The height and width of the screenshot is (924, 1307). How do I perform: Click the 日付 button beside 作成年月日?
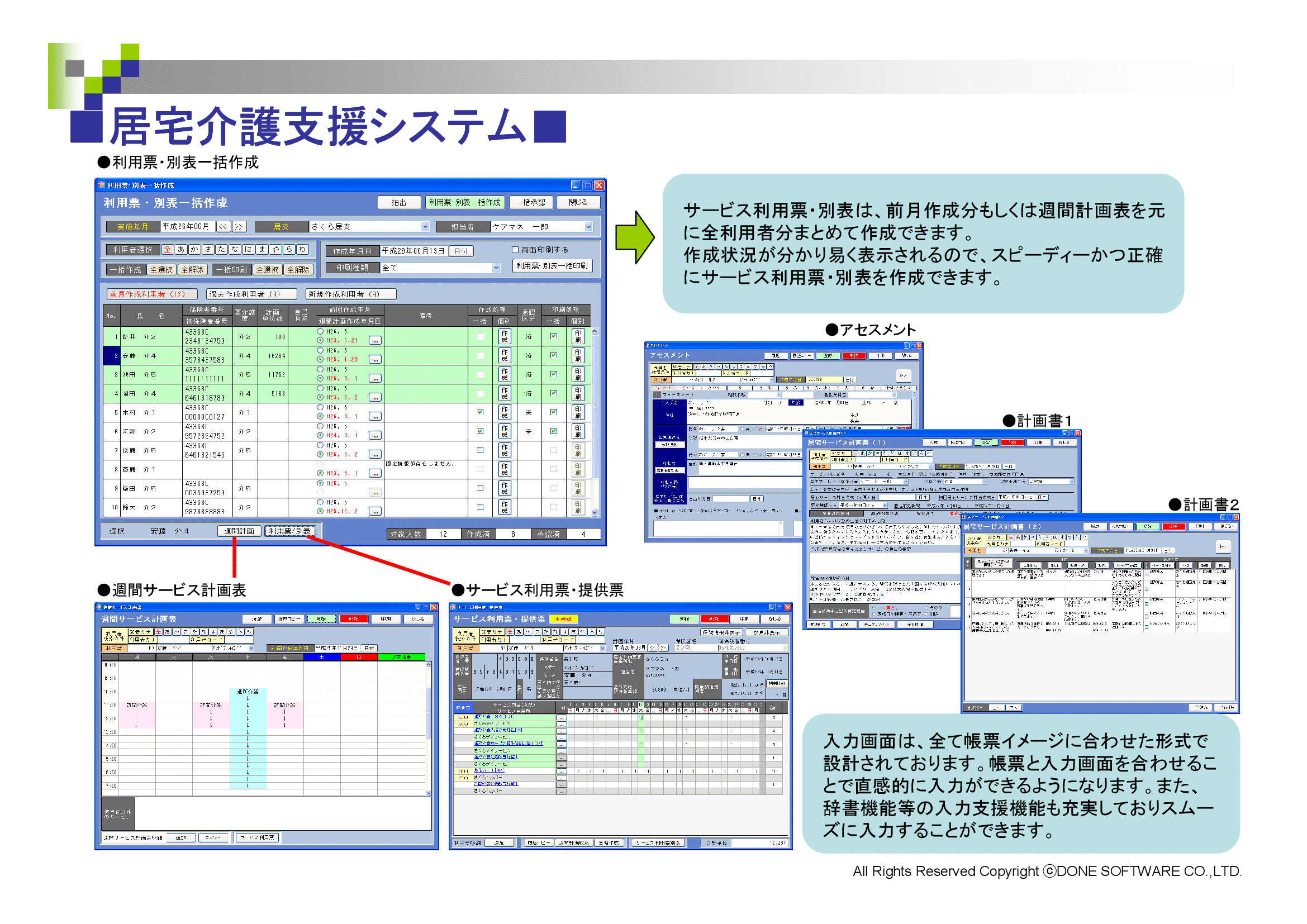pyautogui.click(x=461, y=251)
